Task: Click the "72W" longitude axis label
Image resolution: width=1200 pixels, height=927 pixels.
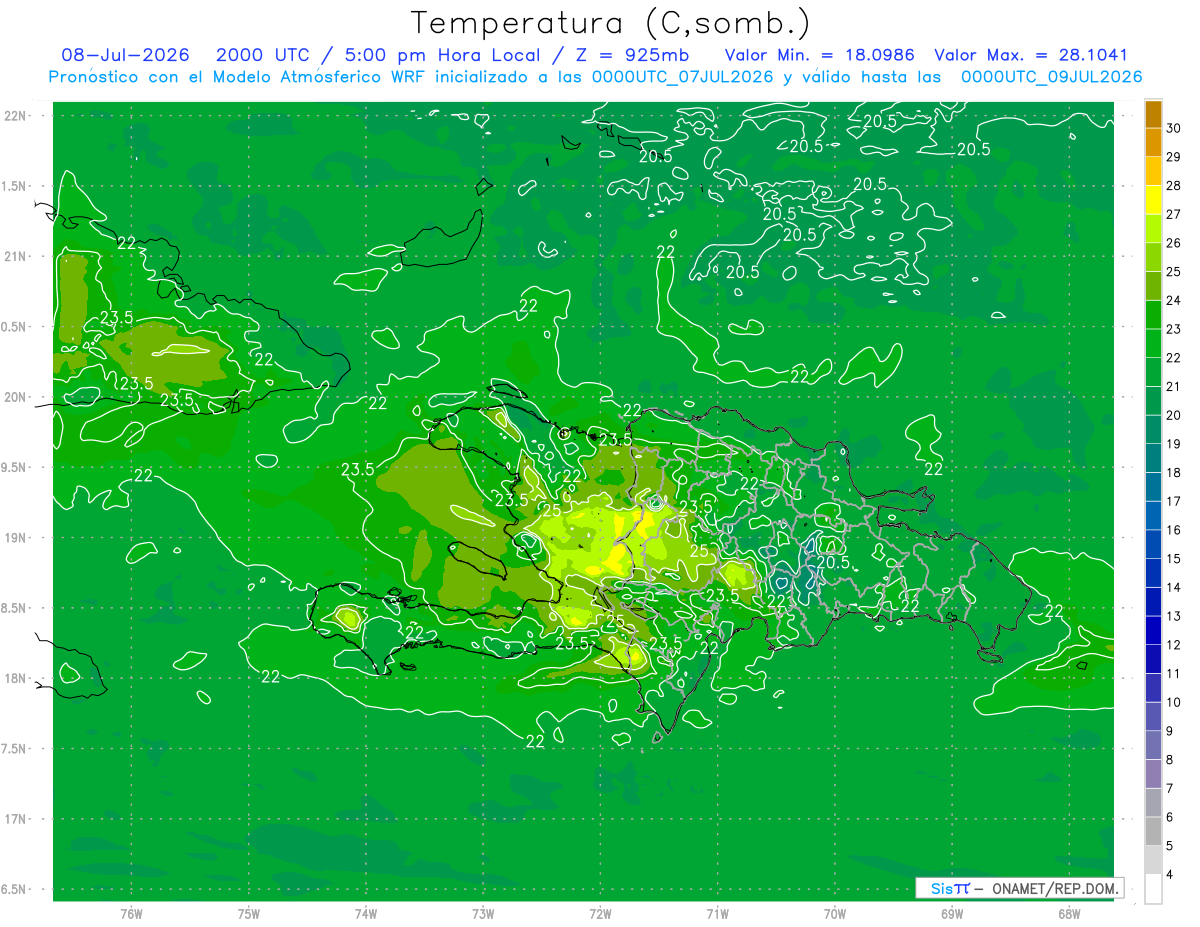Action: [600, 914]
